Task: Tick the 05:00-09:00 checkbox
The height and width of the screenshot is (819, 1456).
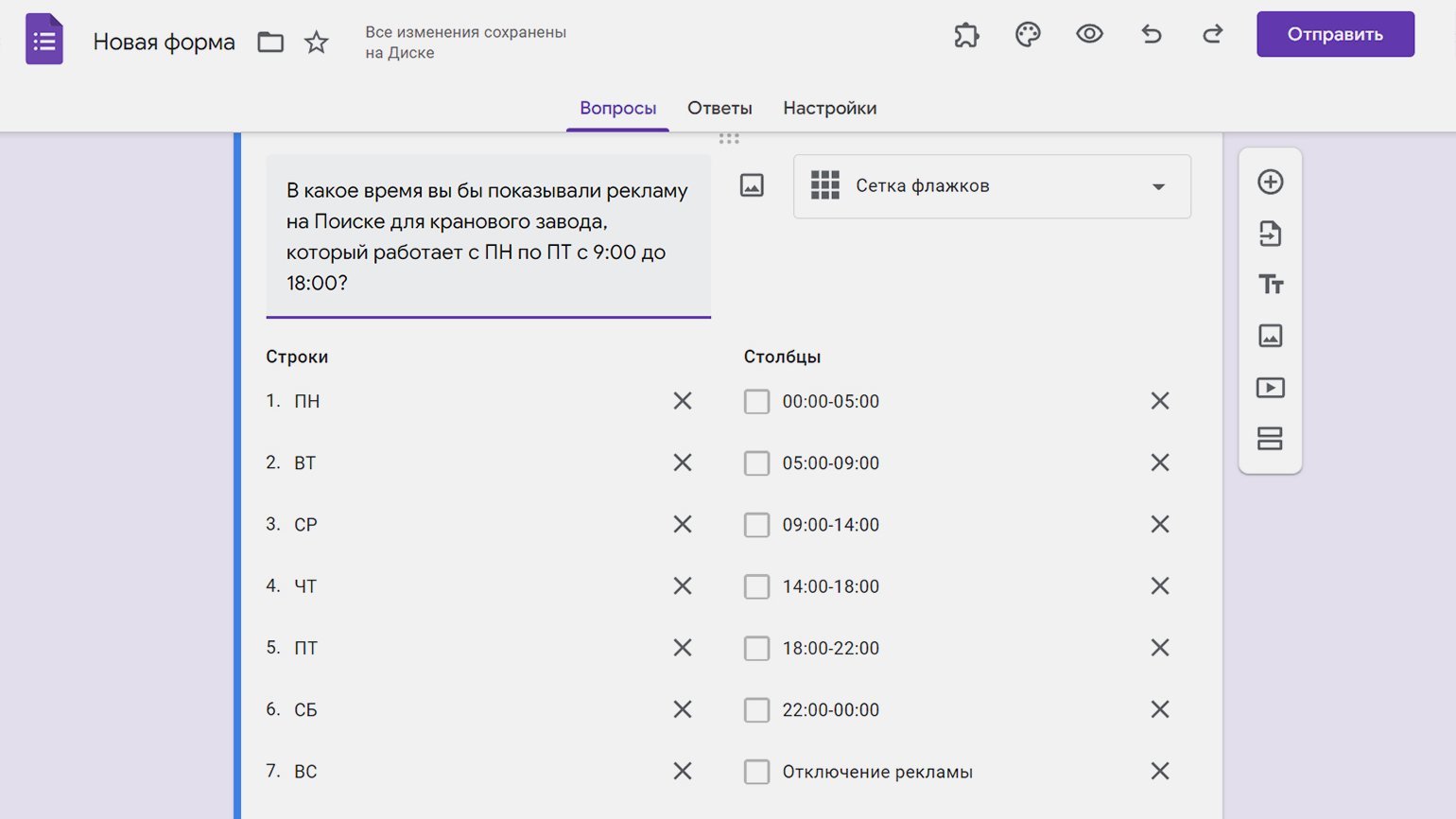Action: point(756,463)
